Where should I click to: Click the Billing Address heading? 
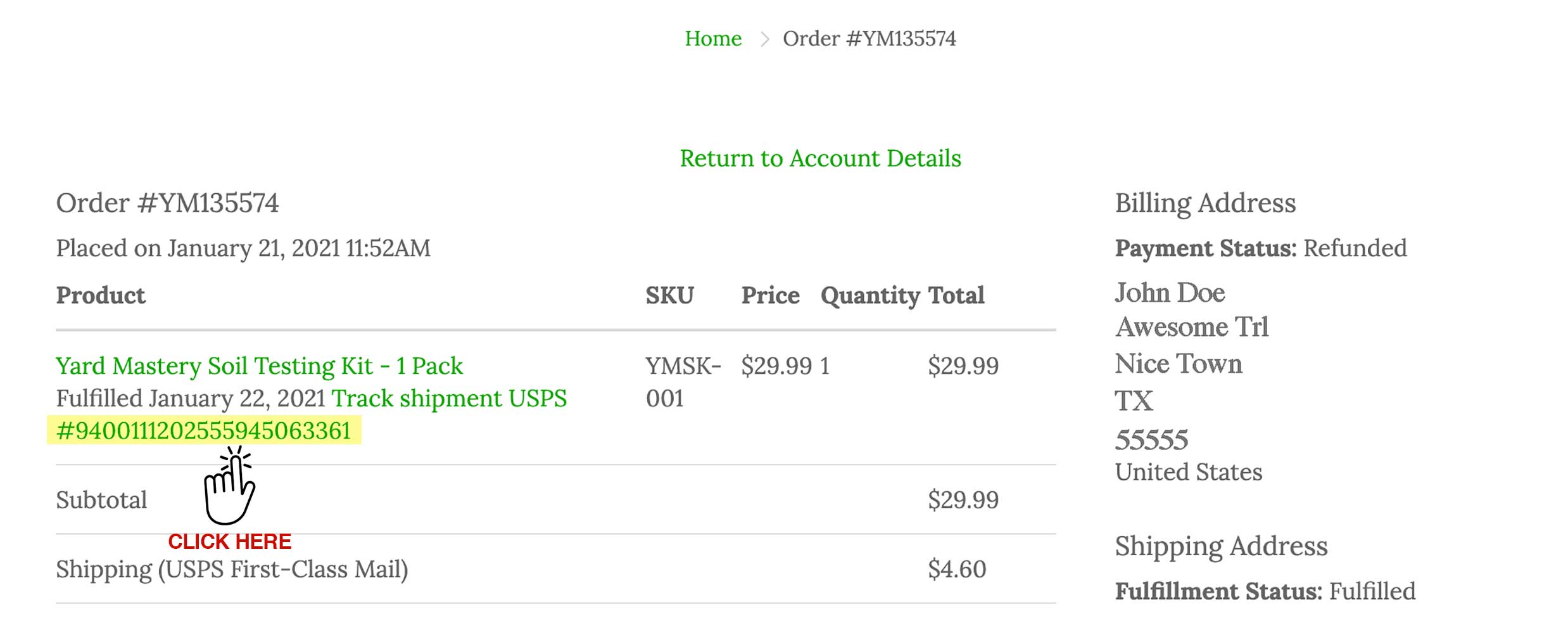click(x=1205, y=203)
